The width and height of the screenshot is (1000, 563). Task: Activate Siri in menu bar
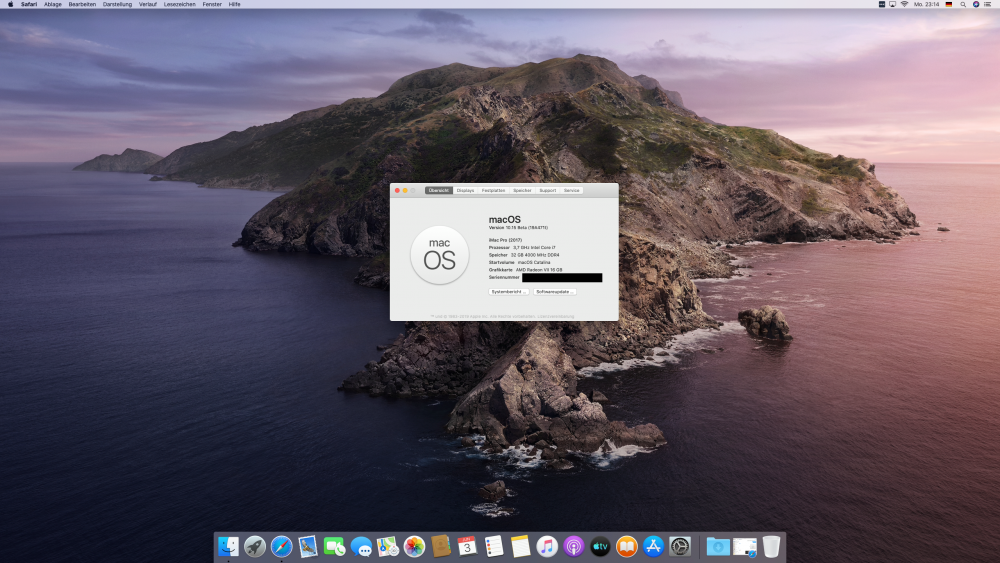[x=976, y=4]
